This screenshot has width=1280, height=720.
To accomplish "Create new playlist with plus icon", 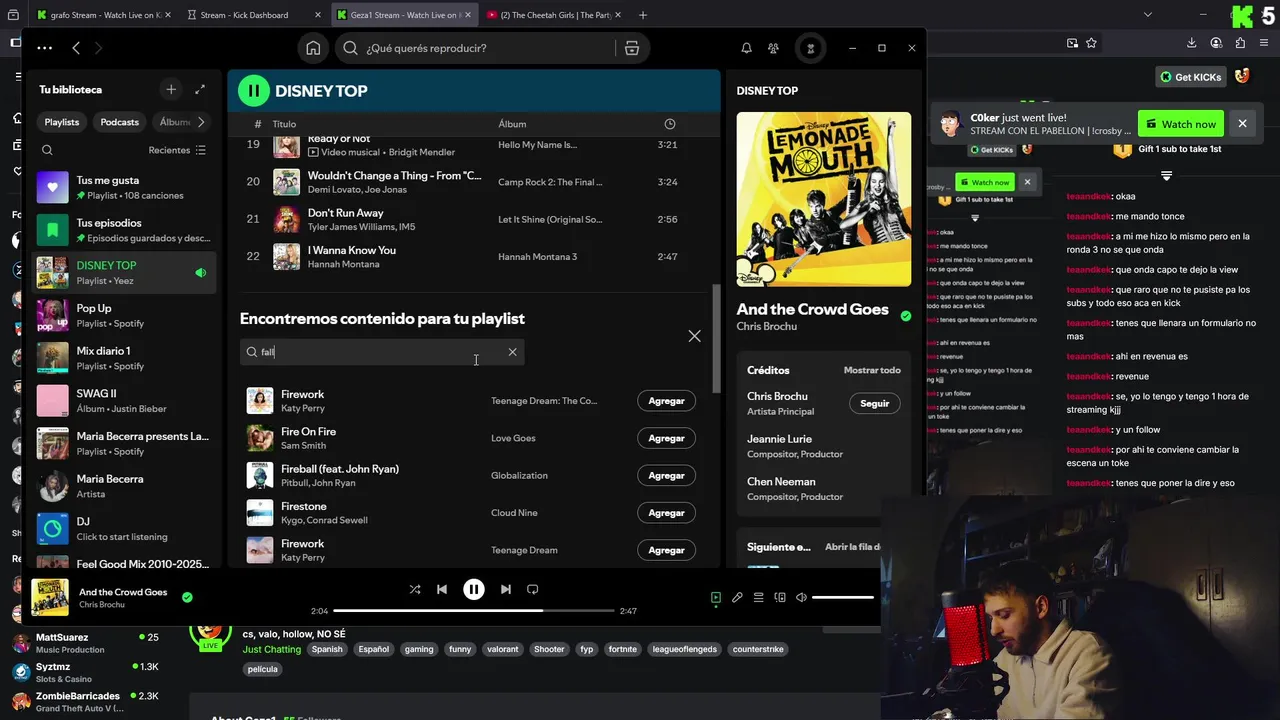I will coord(171,89).
